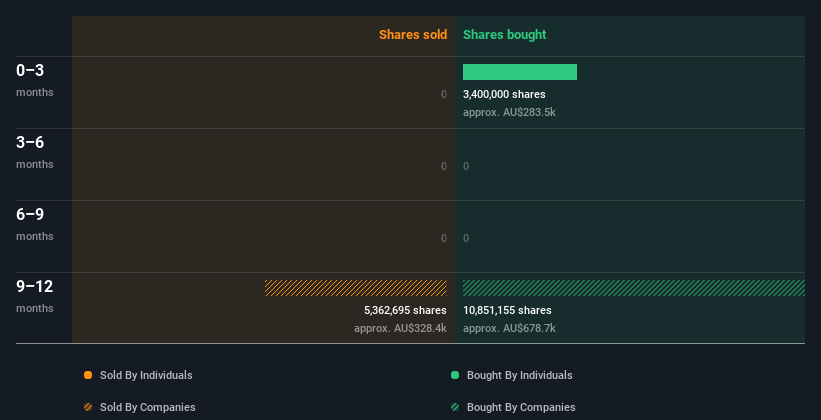Click the approx. AU$283.5k amount

tap(509, 112)
